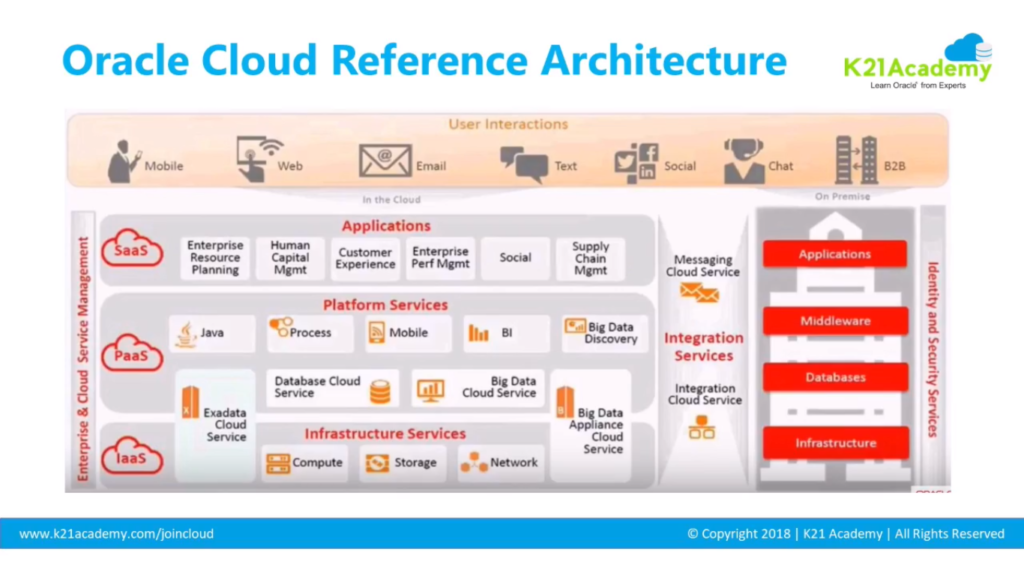
Task: Click the Enterprise Resource Planning box
Action: point(215,258)
